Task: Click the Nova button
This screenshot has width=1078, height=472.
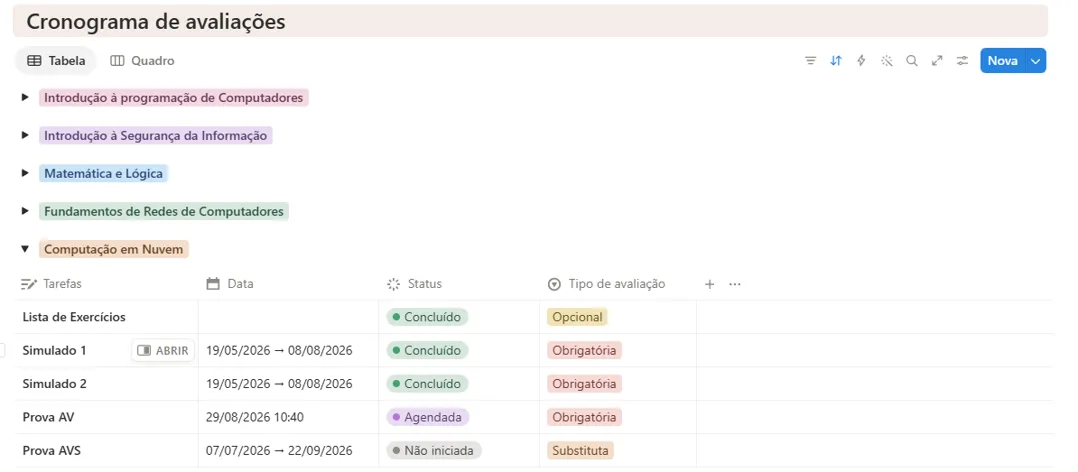Action: (x=1002, y=60)
